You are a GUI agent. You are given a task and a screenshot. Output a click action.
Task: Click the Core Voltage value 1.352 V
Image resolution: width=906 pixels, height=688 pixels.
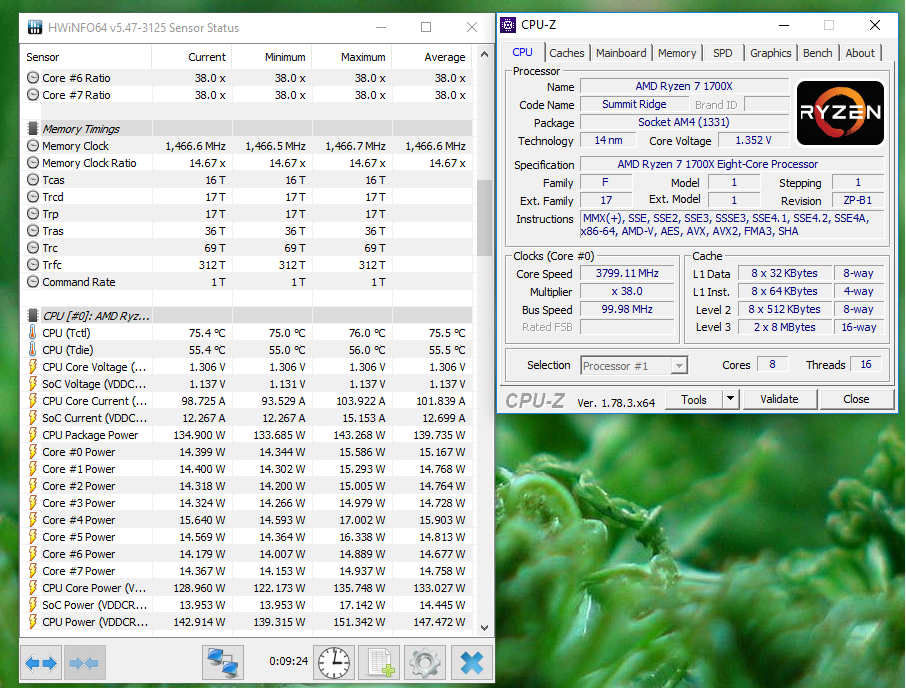click(753, 140)
